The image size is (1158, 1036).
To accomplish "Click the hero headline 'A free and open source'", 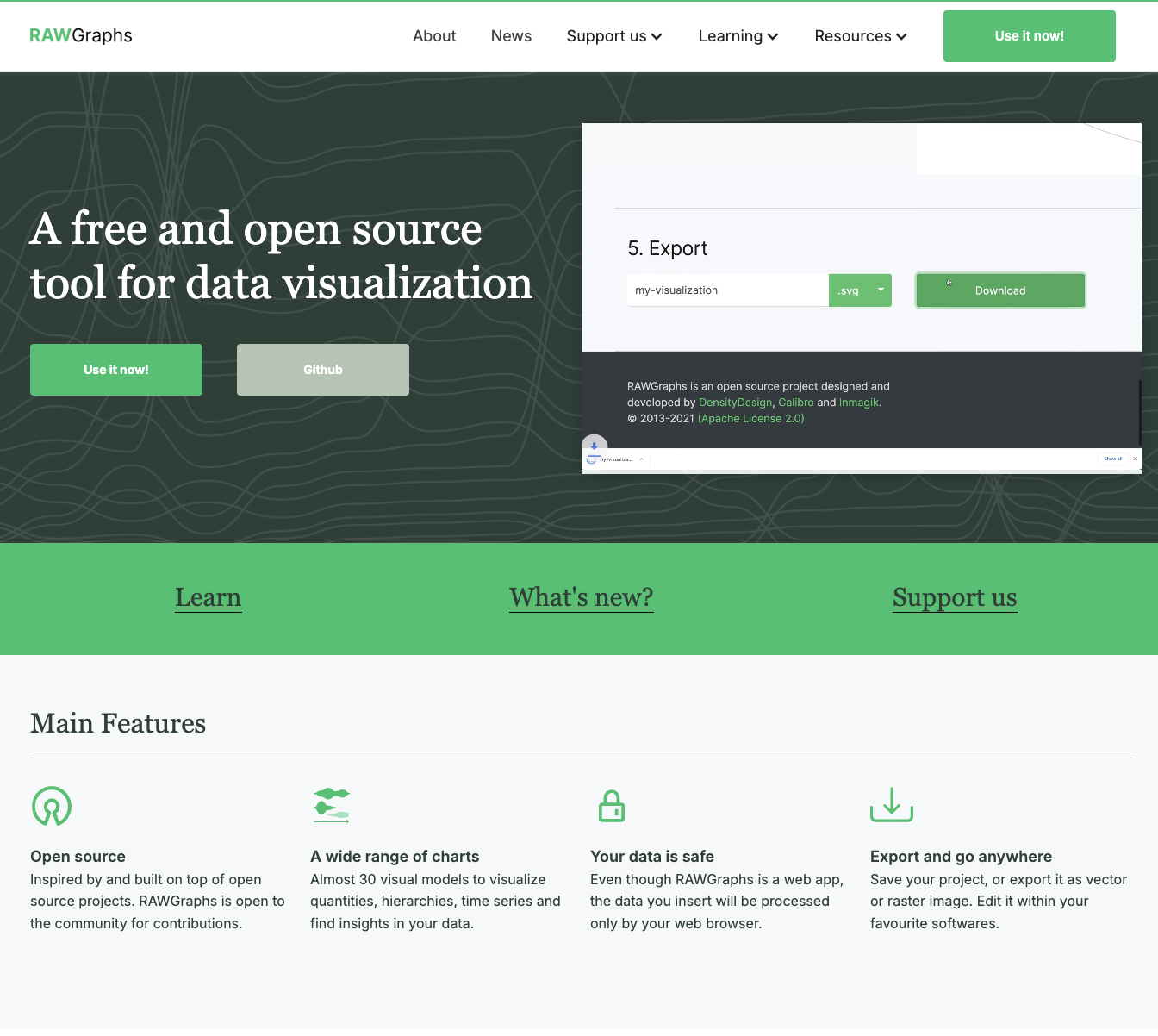I will click(x=256, y=229).
